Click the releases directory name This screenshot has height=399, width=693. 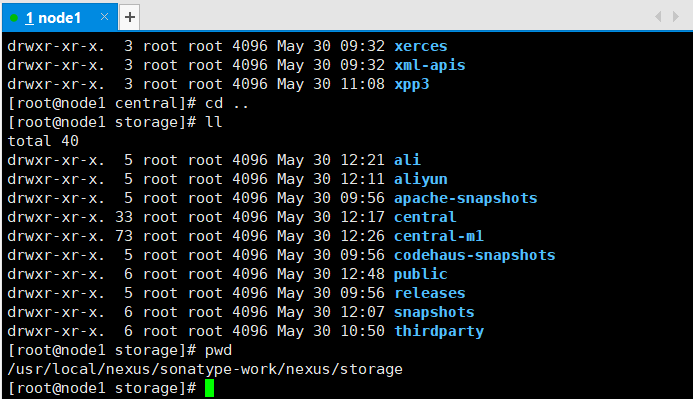[429, 293]
